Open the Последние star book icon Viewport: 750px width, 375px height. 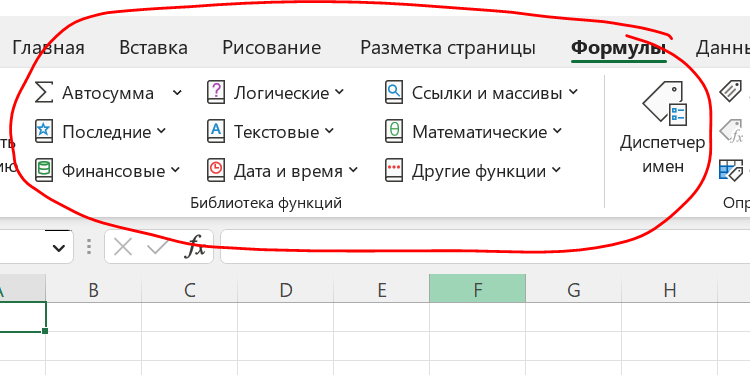(x=44, y=132)
